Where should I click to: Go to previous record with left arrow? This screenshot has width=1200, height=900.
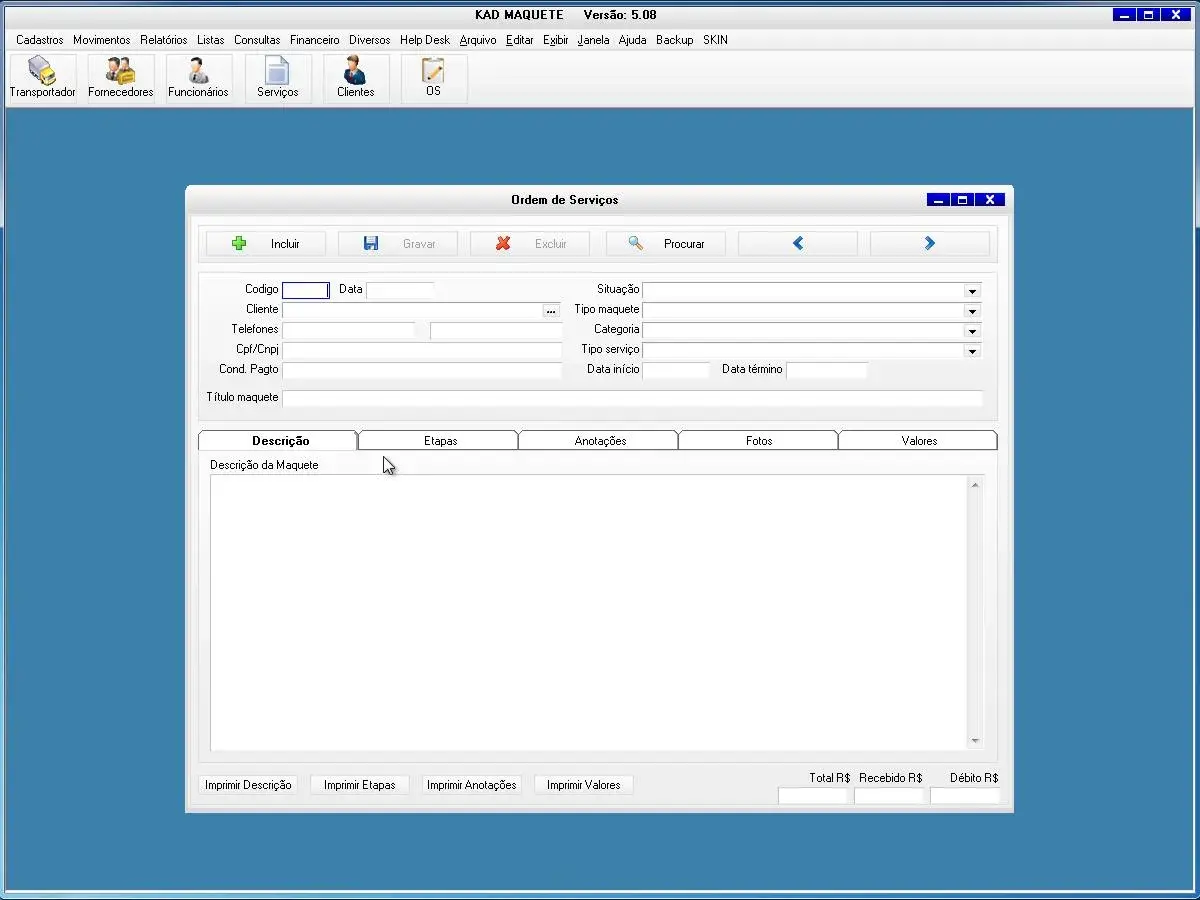coord(798,243)
